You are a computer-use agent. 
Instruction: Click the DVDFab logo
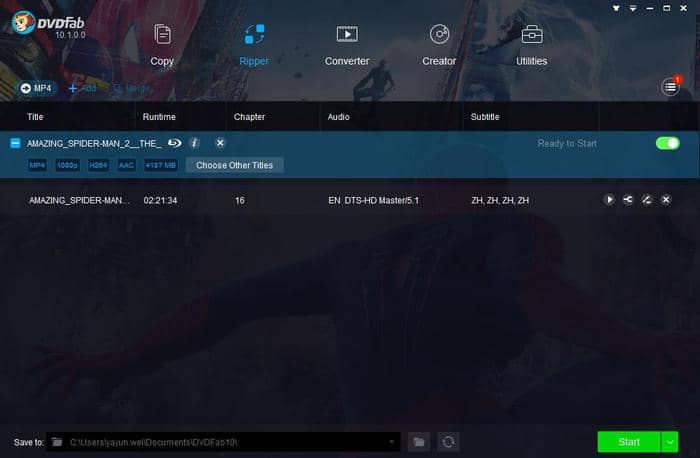pyautogui.click(x=47, y=24)
